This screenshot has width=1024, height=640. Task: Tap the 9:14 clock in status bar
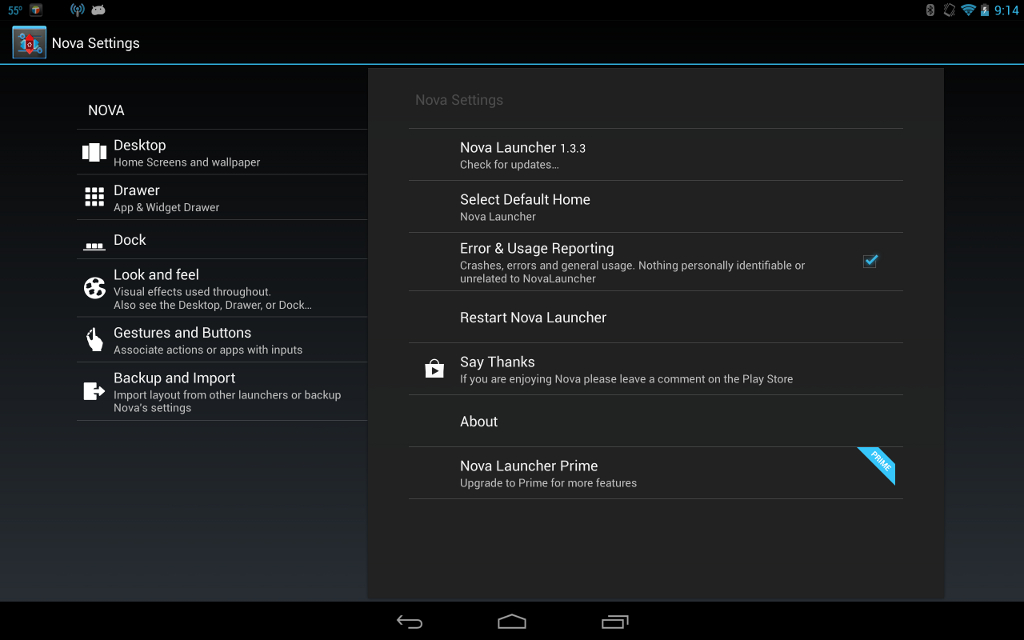(1006, 10)
